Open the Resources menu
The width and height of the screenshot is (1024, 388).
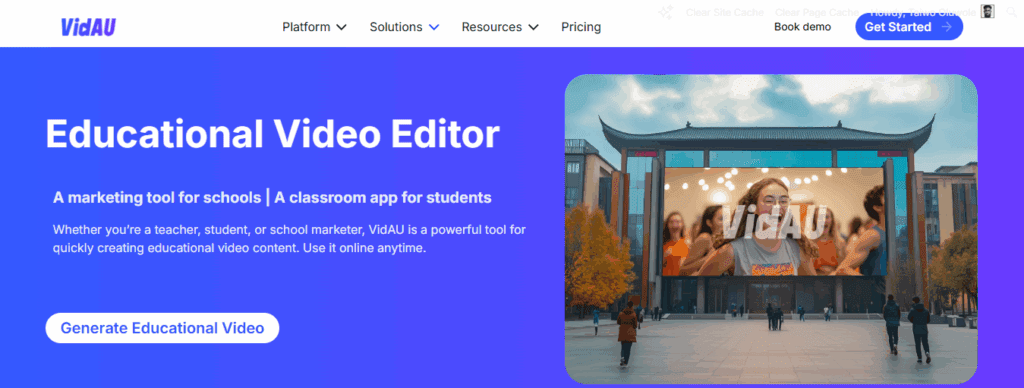(492, 27)
